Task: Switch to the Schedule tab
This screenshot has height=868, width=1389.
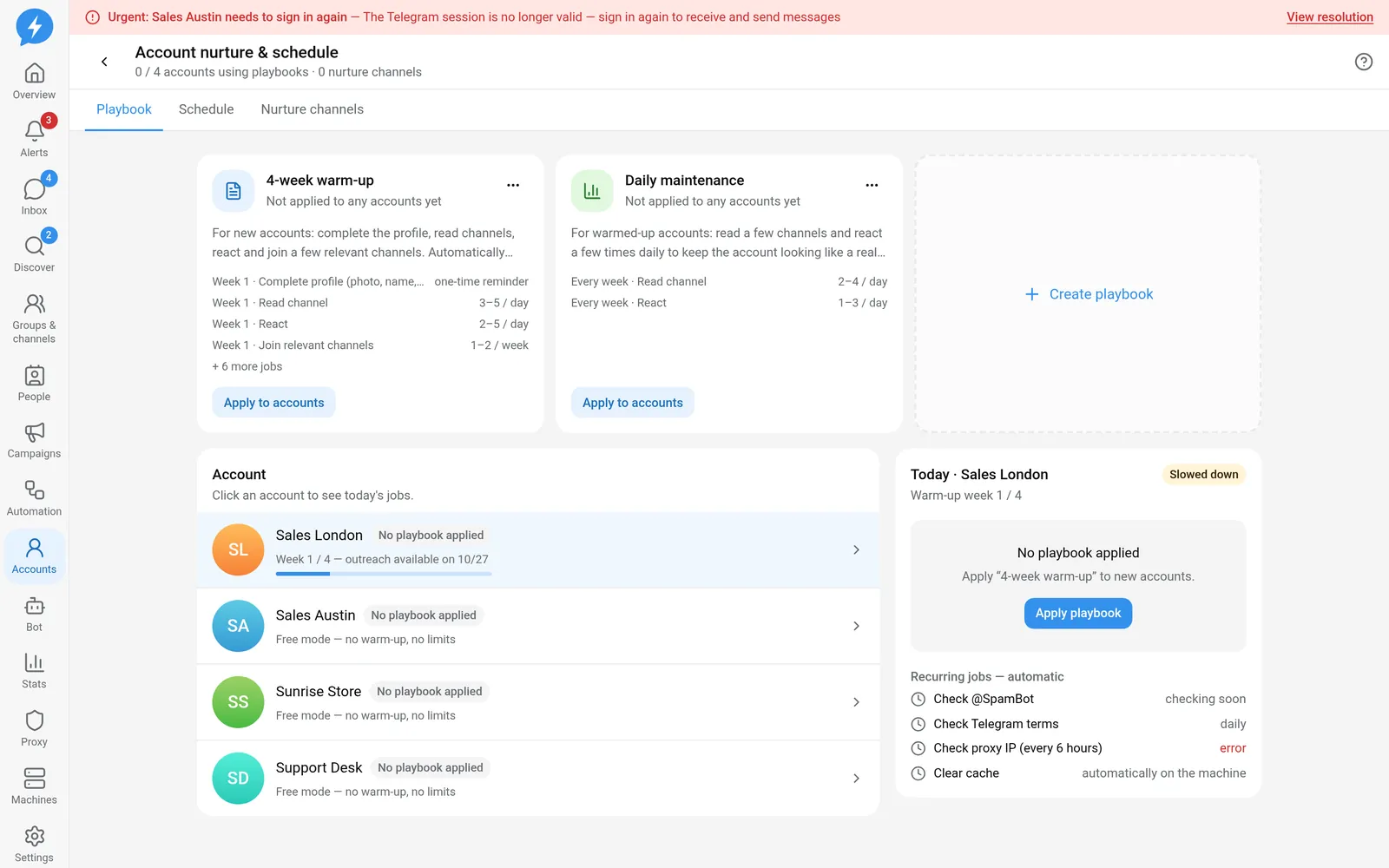Action: click(207, 109)
